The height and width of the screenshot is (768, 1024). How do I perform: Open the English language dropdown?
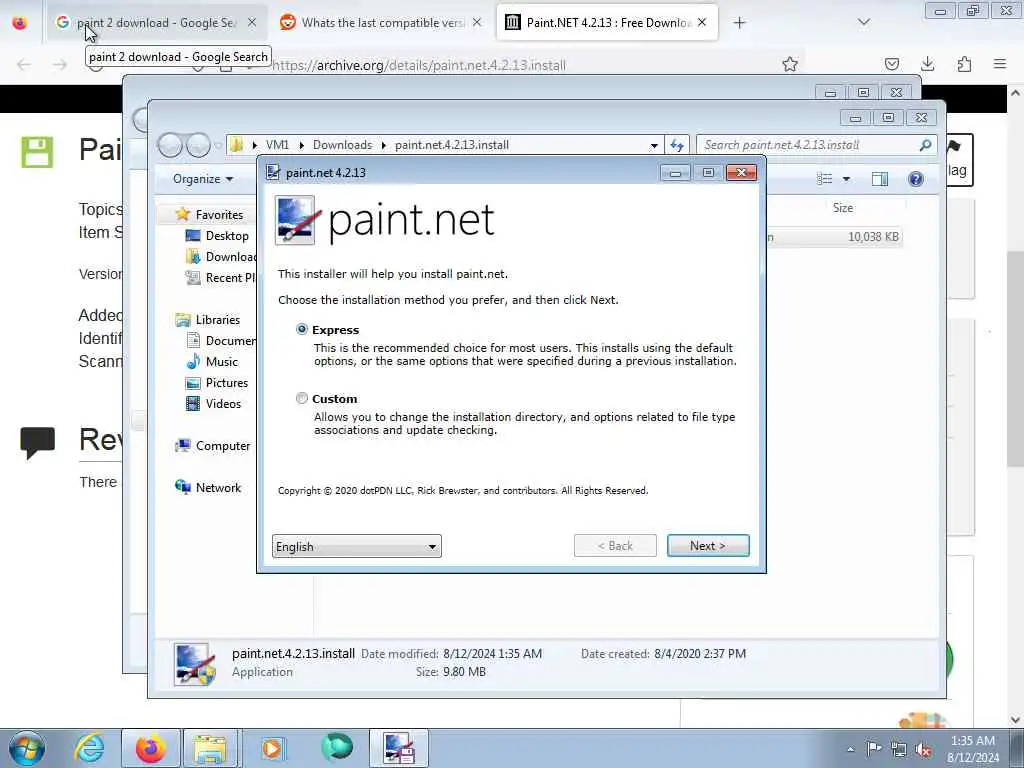point(357,546)
